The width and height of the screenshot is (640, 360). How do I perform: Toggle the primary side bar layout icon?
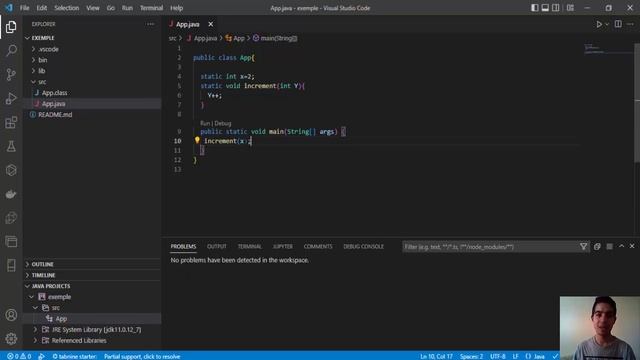pyautogui.click(x=534, y=8)
